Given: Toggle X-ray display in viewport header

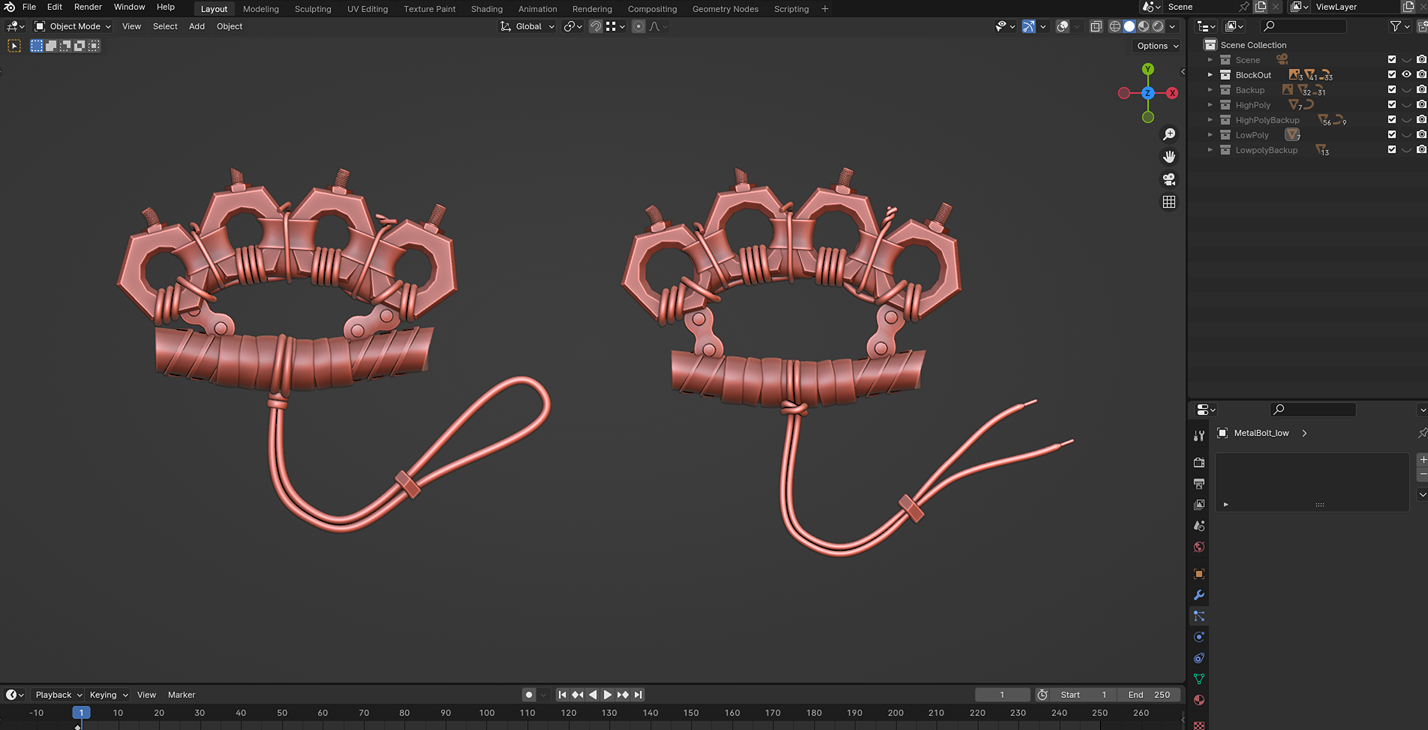Looking at the screenshot, I should click(1096, 27).
